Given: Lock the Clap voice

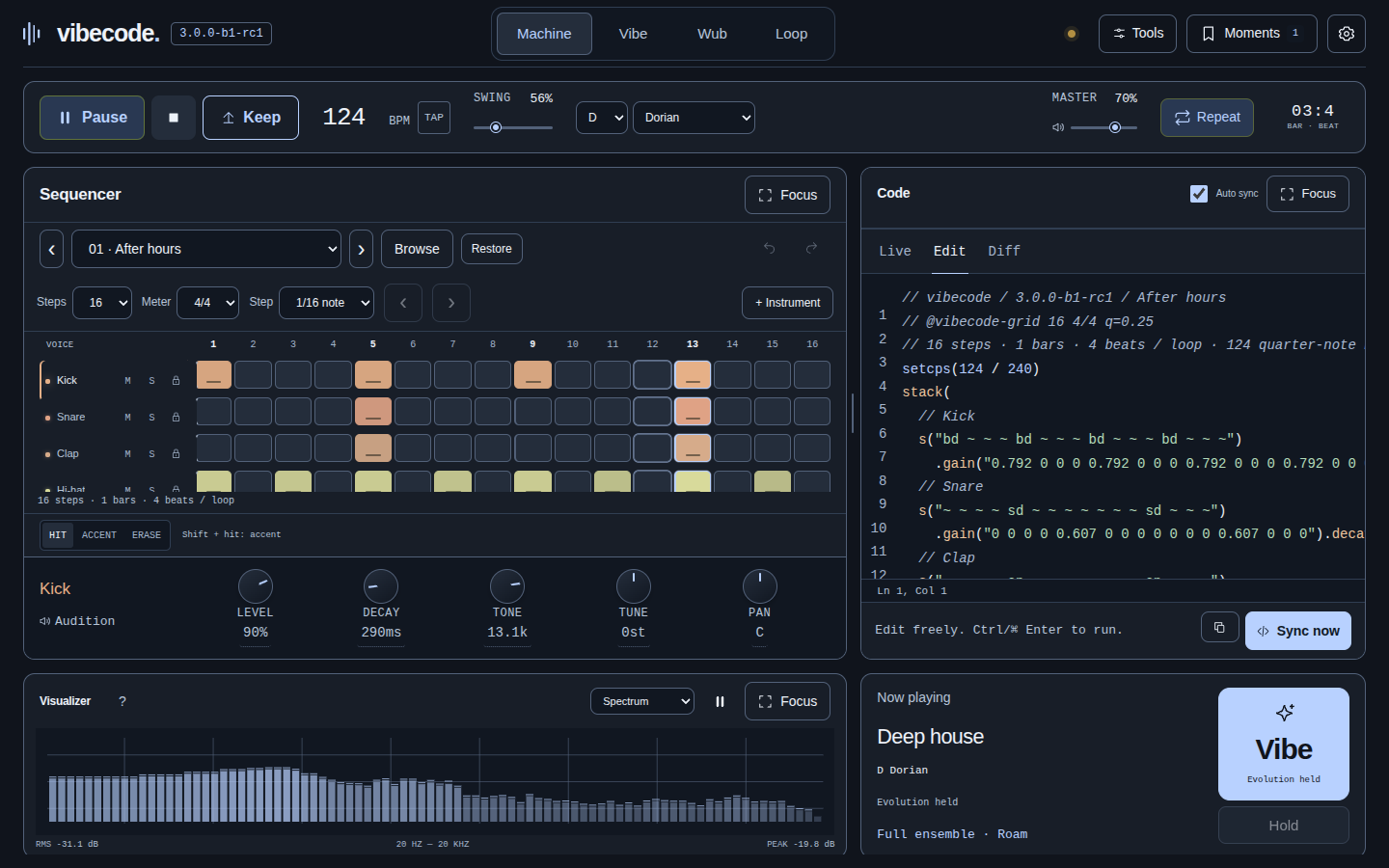Looking at the screenshot, I should (x=176, y=454).
